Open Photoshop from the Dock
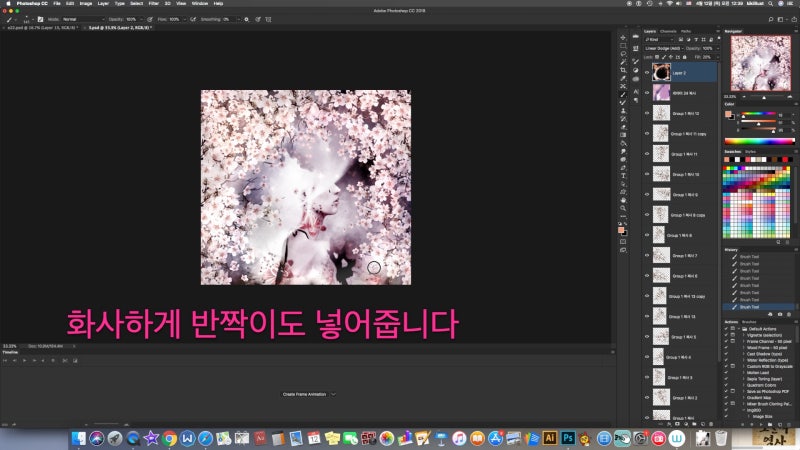The image size is (800, 450). tap(567, 438)
